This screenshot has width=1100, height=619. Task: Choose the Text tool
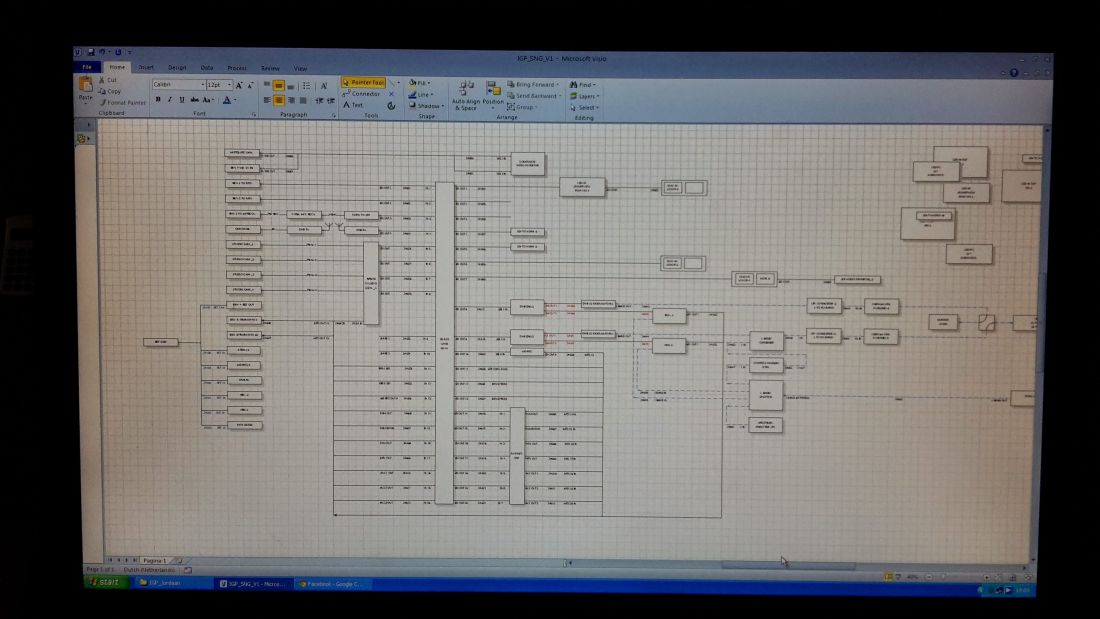coord(355,105)
